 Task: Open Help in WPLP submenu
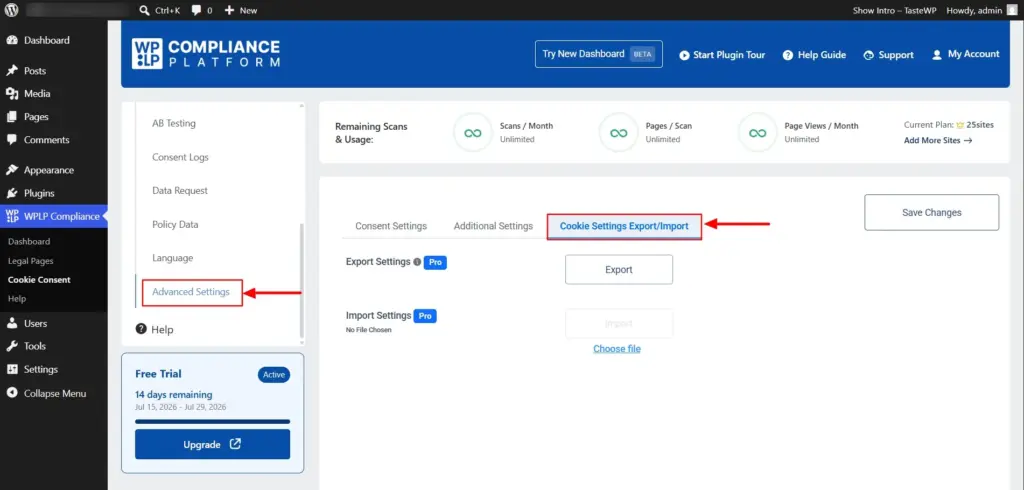coord(17,299)
